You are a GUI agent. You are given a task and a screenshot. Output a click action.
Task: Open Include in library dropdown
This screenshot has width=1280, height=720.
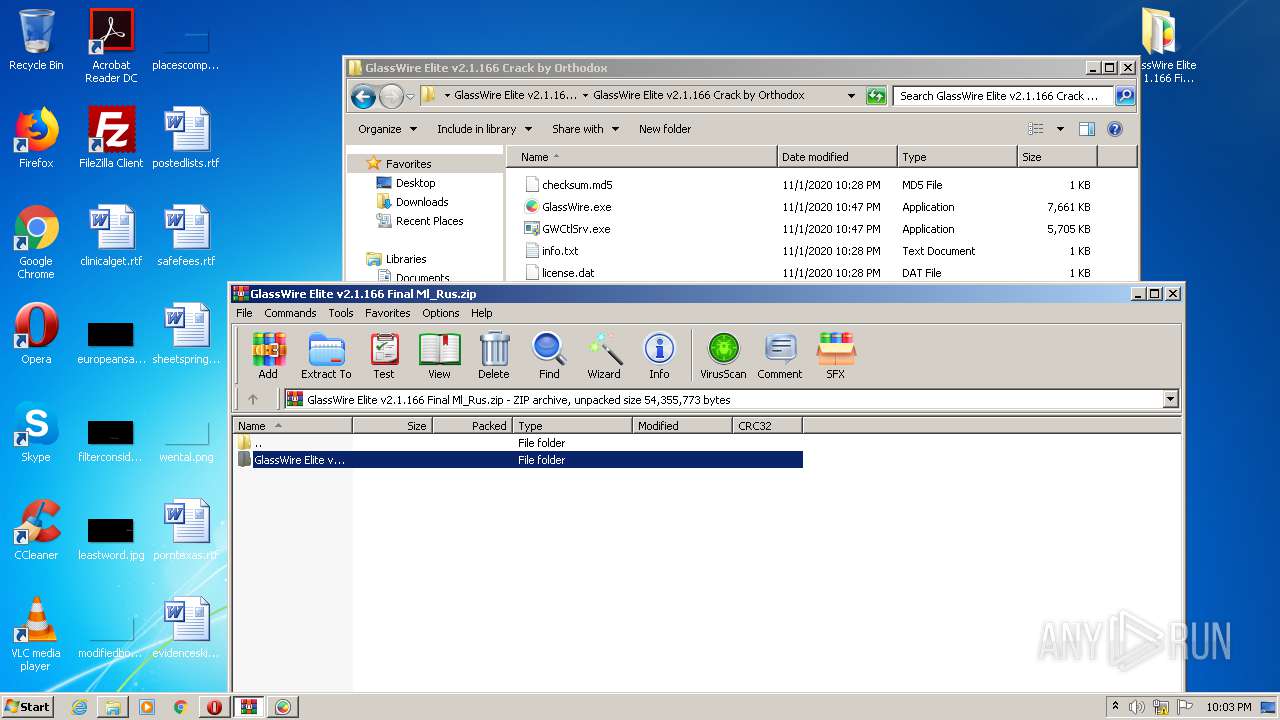point(484,129)
